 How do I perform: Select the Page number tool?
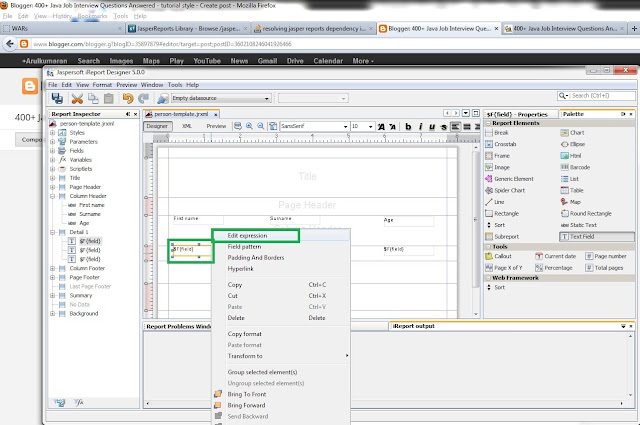point(606,256)
